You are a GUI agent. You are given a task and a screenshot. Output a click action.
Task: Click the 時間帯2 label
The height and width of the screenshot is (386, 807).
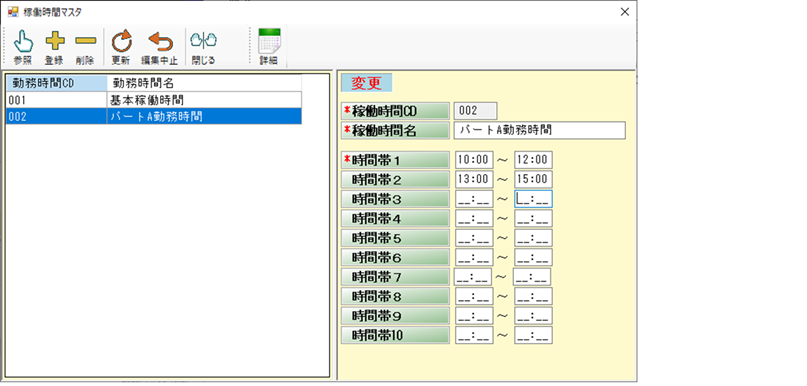point(395,180)
